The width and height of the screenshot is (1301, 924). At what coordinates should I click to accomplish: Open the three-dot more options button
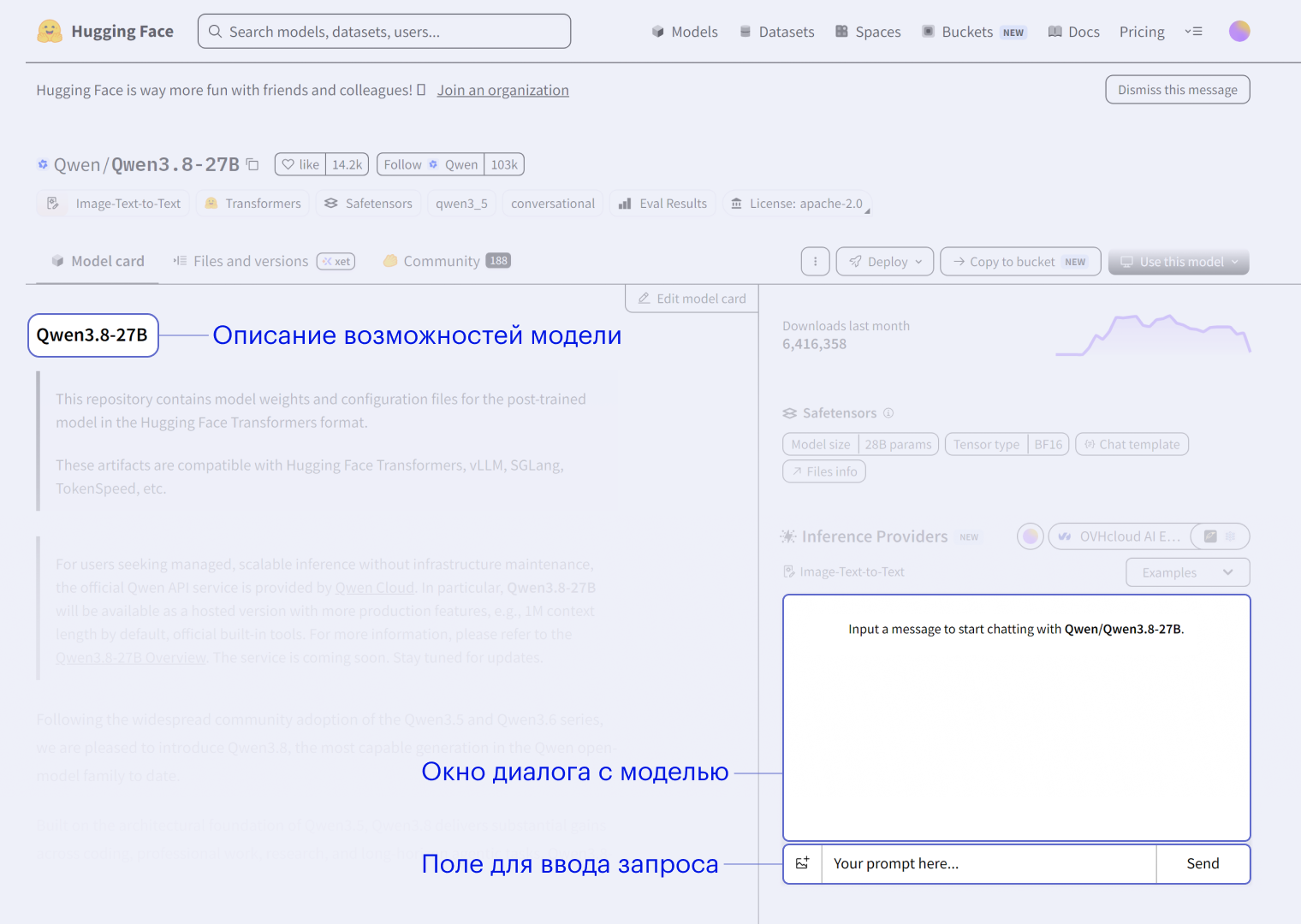(x=816, y=262)
